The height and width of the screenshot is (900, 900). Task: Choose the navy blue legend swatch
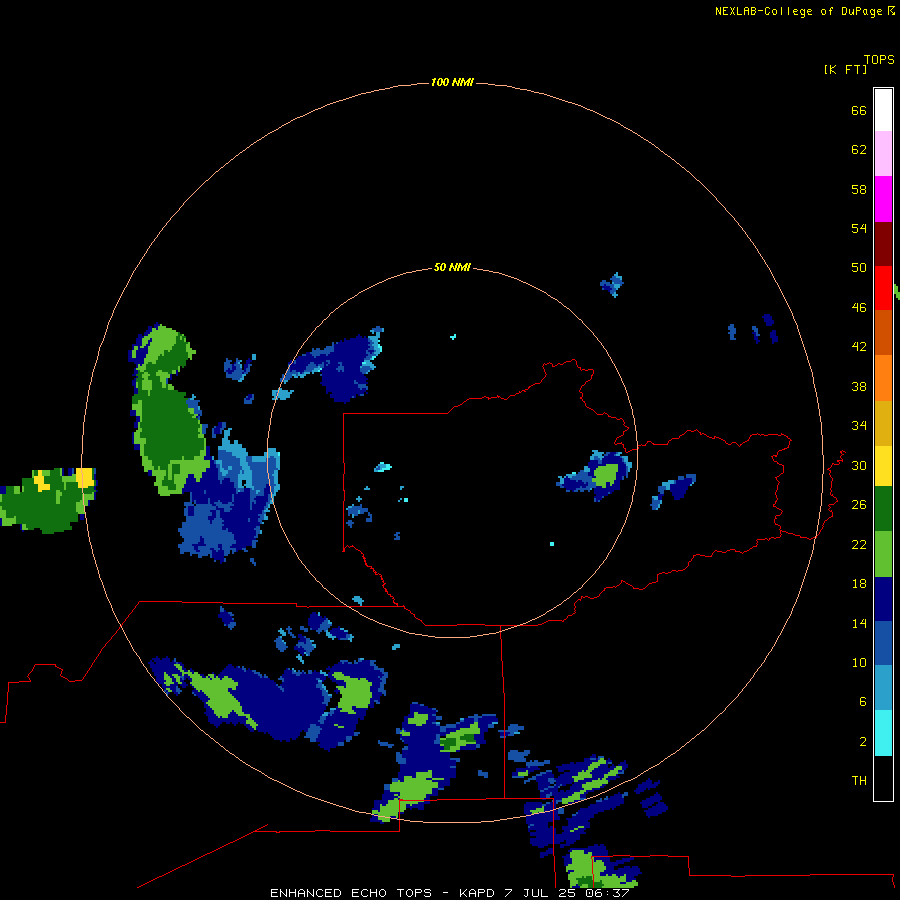883,599
